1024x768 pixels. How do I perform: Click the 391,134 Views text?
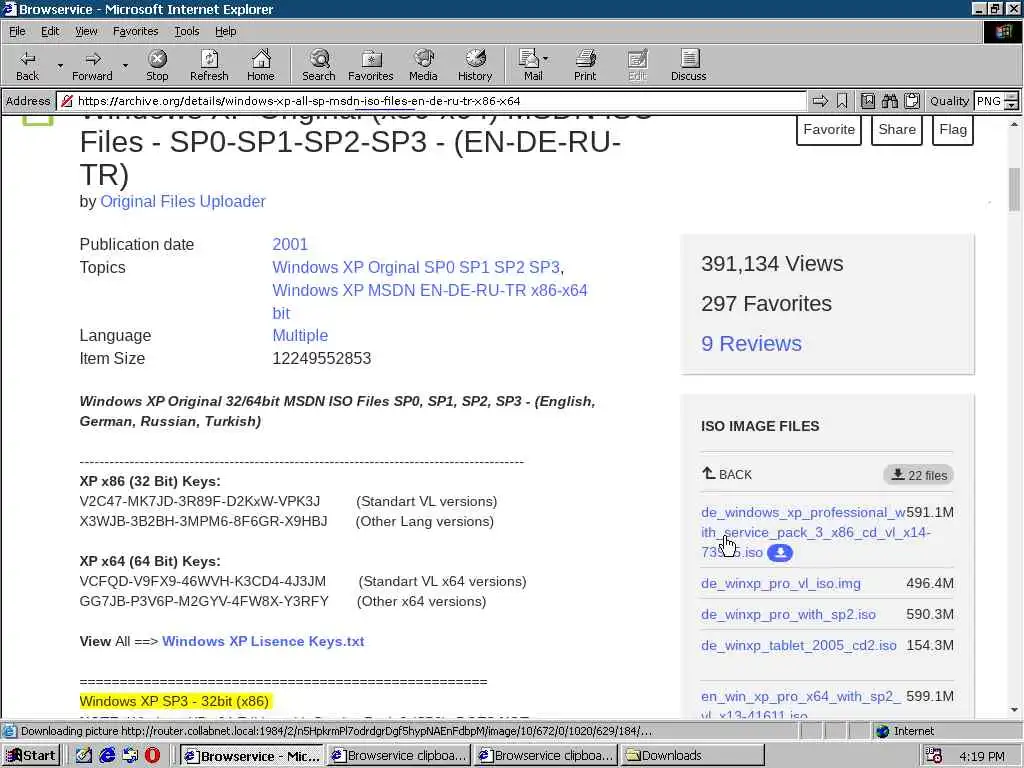(x=772, y=264)
